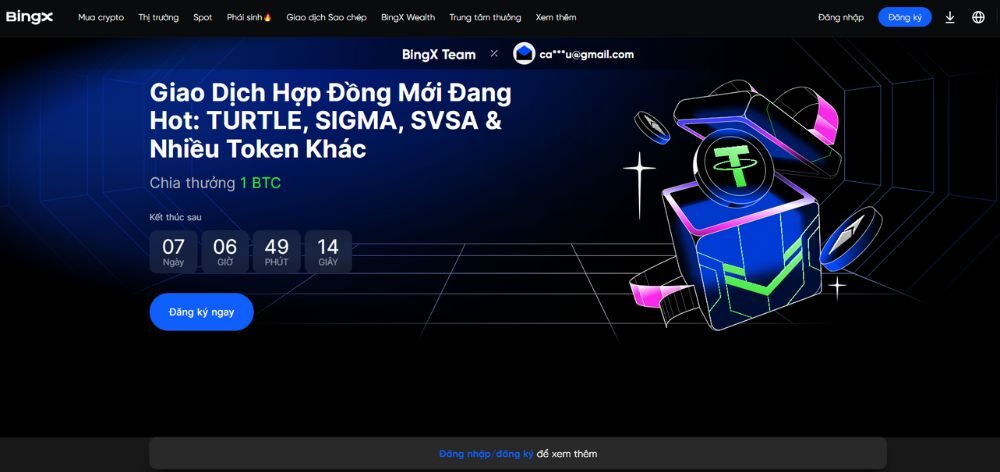The height and width of the screenshot is (472, 1000).
Task: Click the Đăng nhập link in header
Action: 841,17
